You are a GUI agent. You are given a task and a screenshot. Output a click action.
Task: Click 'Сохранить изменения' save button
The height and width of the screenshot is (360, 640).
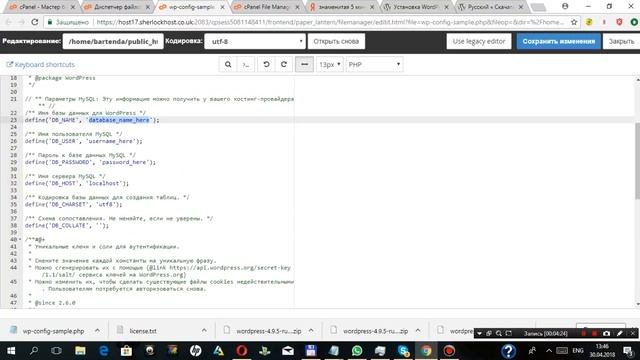pos(558,41)
